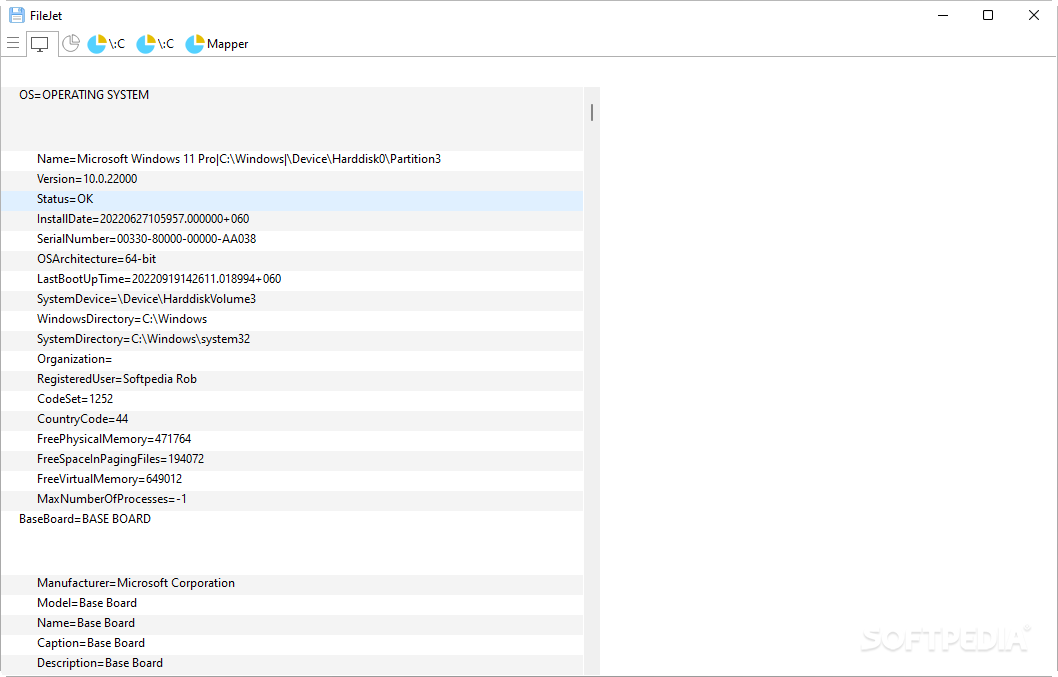This screenshot has width=1058, height=677.
Task: Select the FreeVirtualMemory=649012 row
Action: 292,480
